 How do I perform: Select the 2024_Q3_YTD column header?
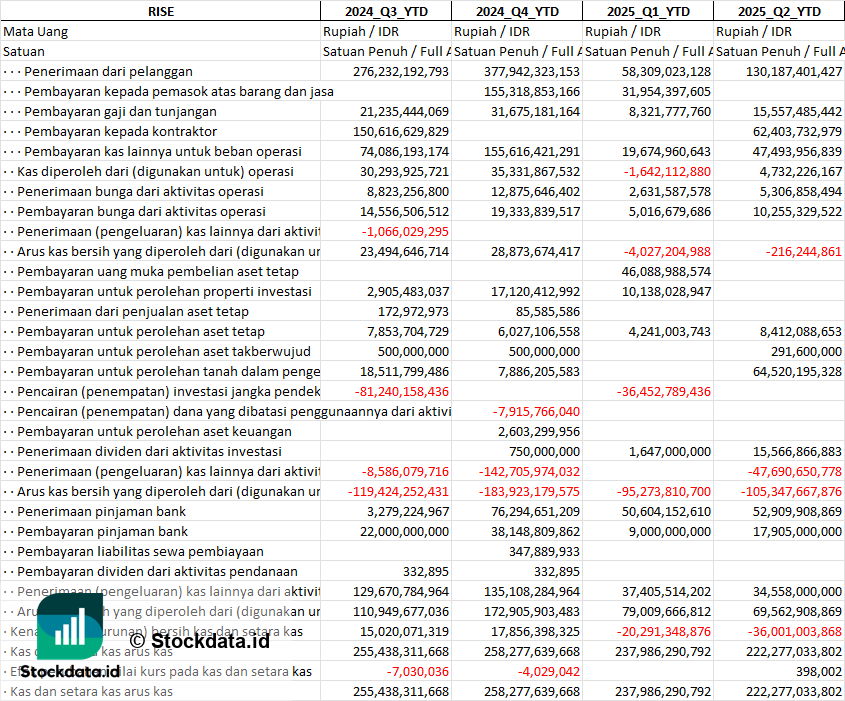[x=386, y=11]
